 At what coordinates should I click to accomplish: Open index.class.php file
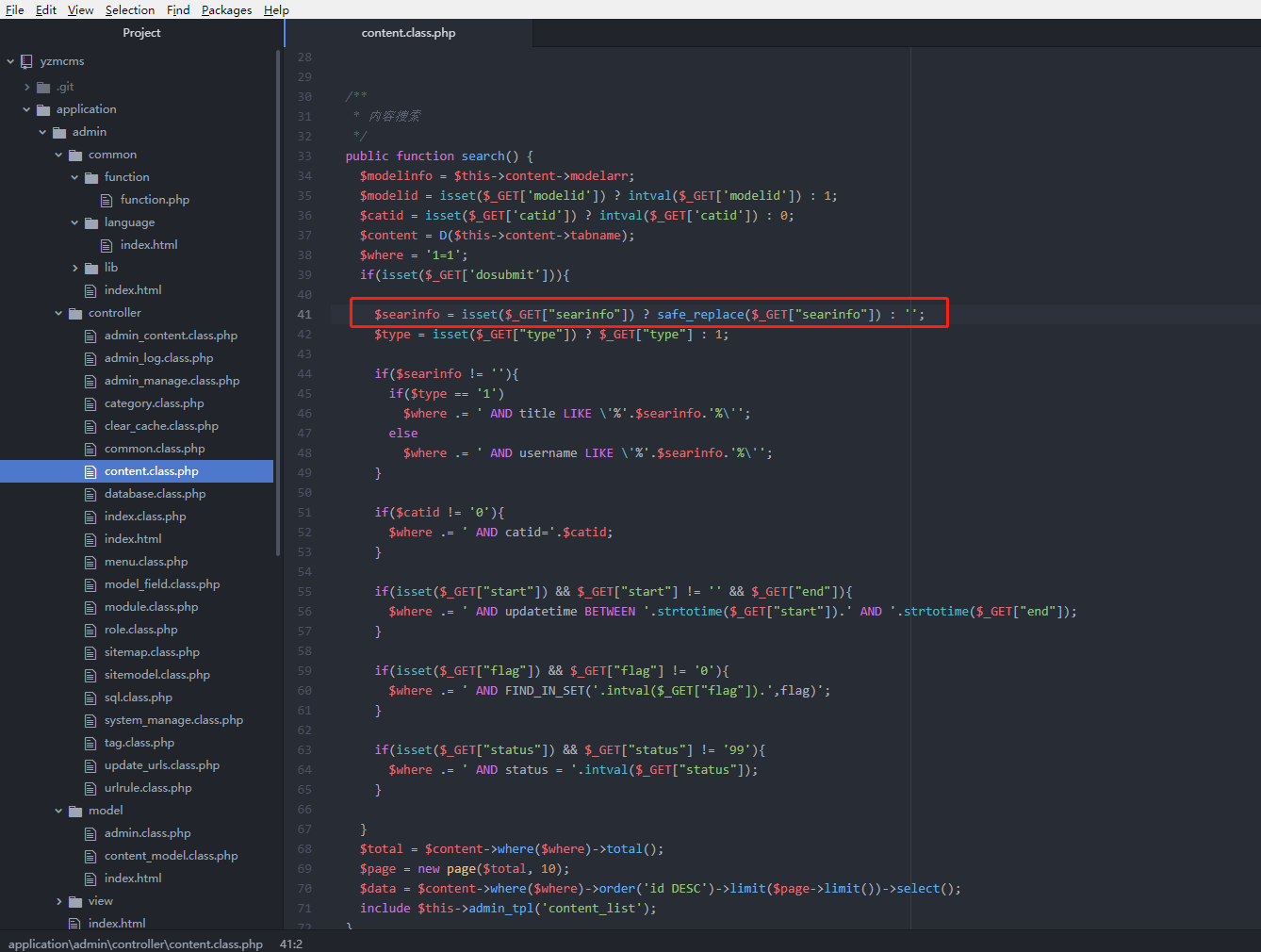pyautogui.click(x=145, y=517)
